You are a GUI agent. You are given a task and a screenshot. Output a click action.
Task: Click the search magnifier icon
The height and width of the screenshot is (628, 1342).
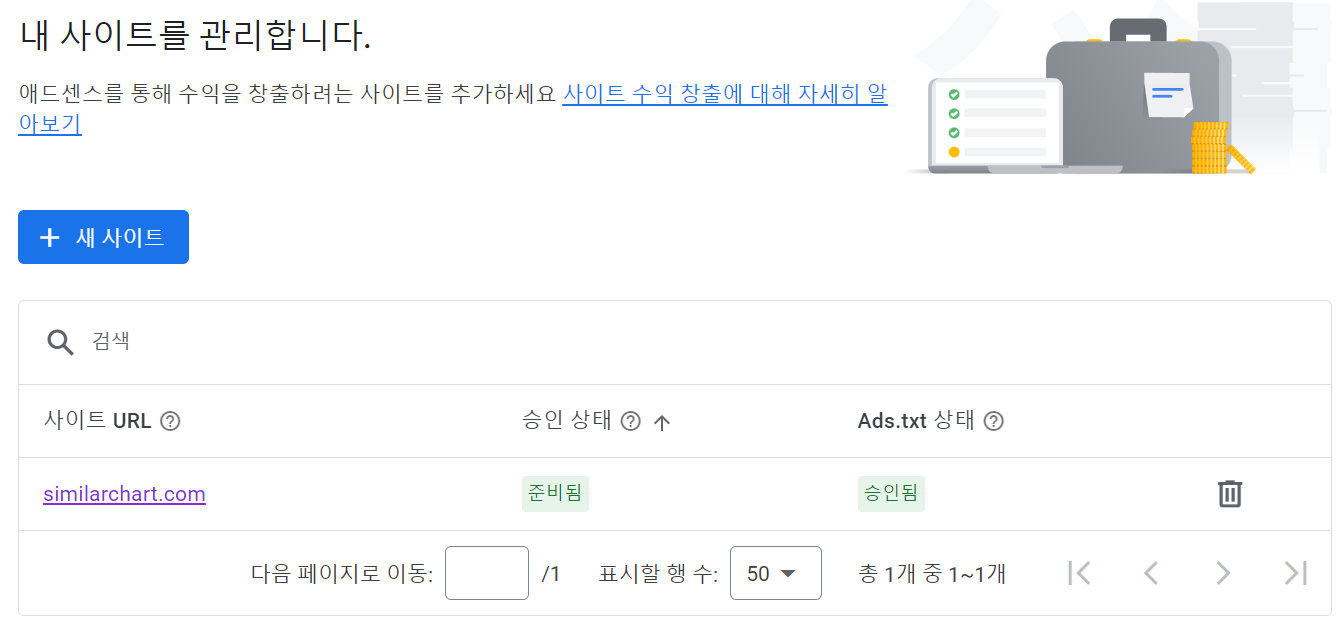[x=61, y=342]
